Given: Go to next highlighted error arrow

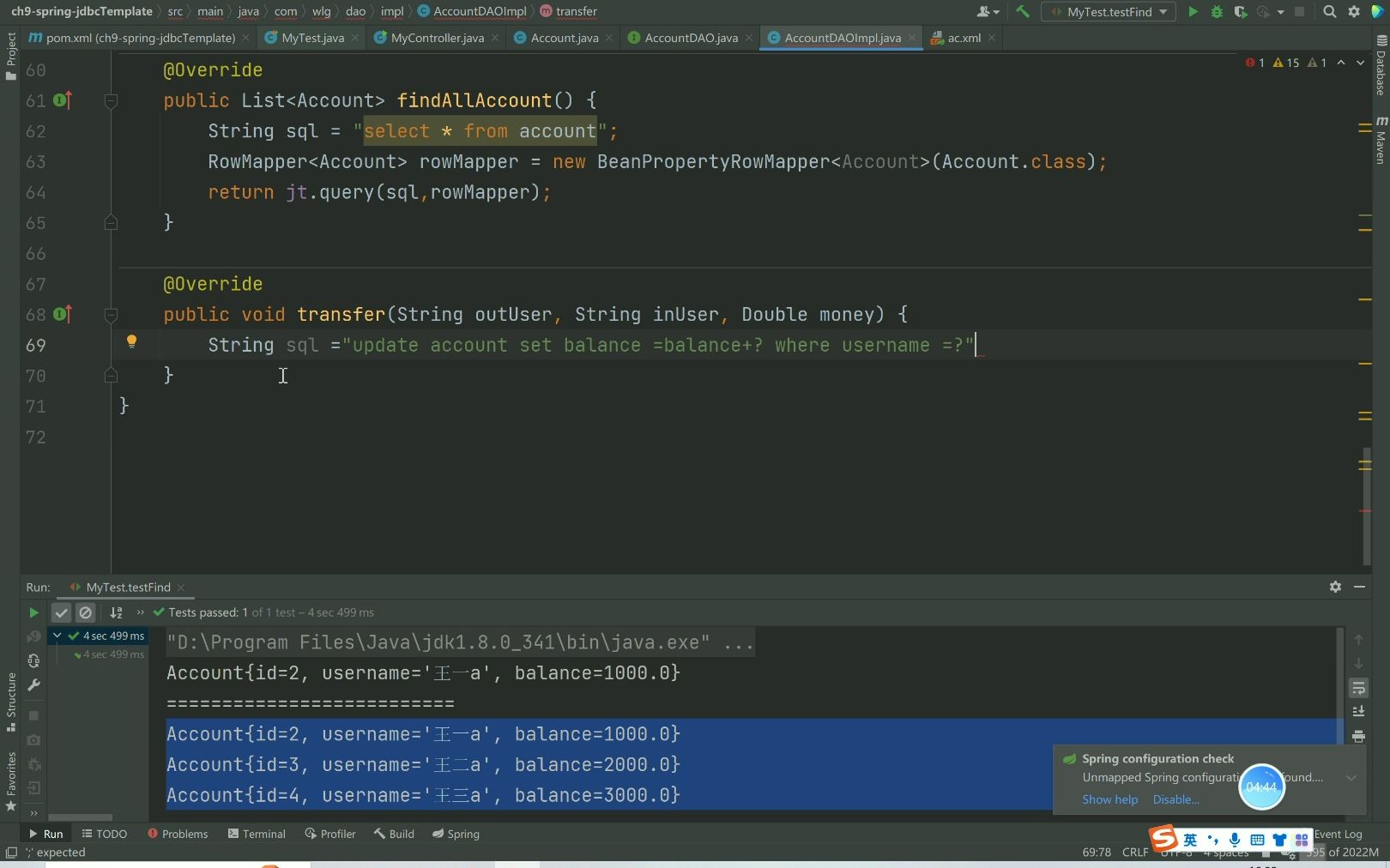Looking at the screenshot, I should coord(1361,63).
